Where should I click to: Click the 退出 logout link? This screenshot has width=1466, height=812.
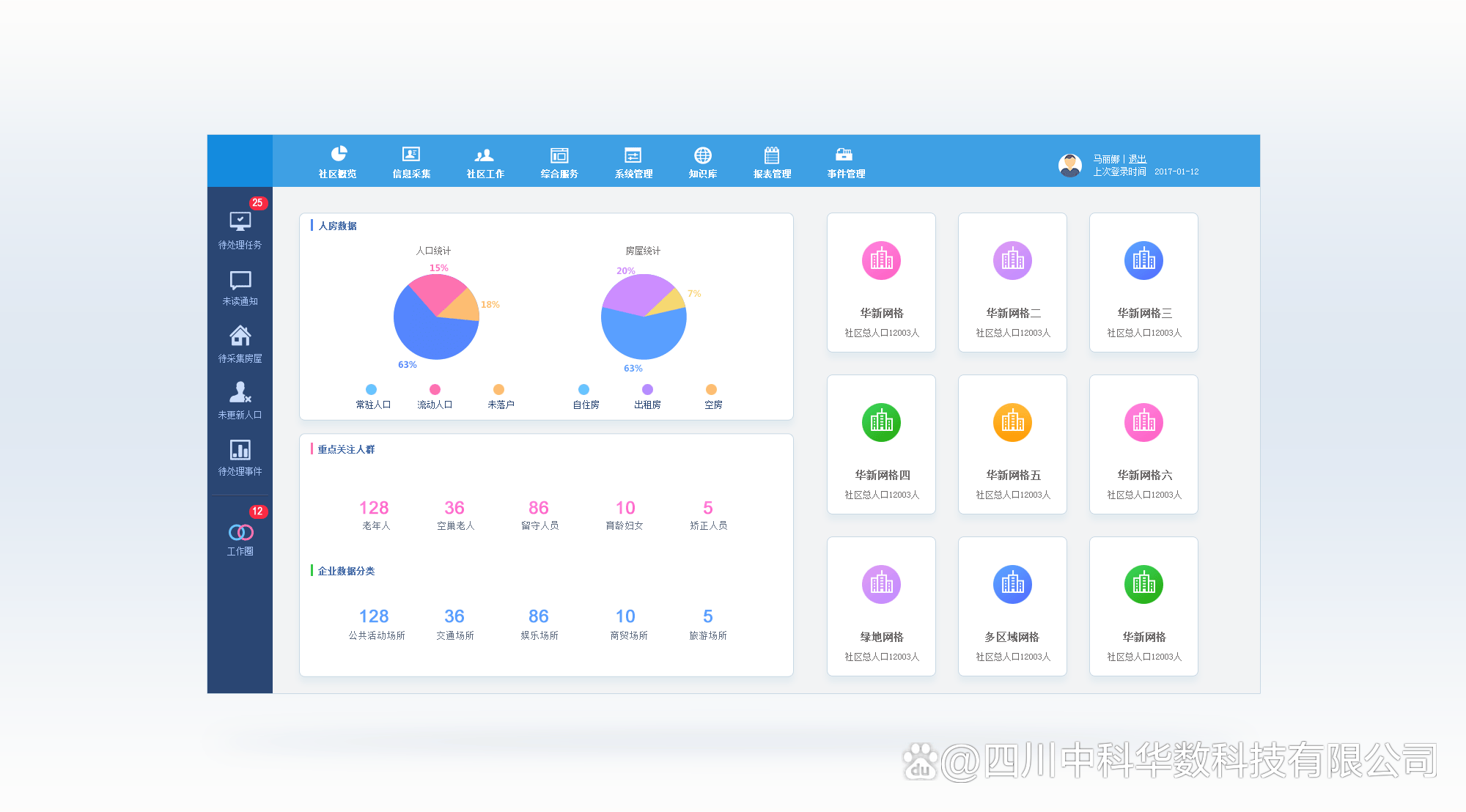pyautogui.click(x=1137, y=159)
